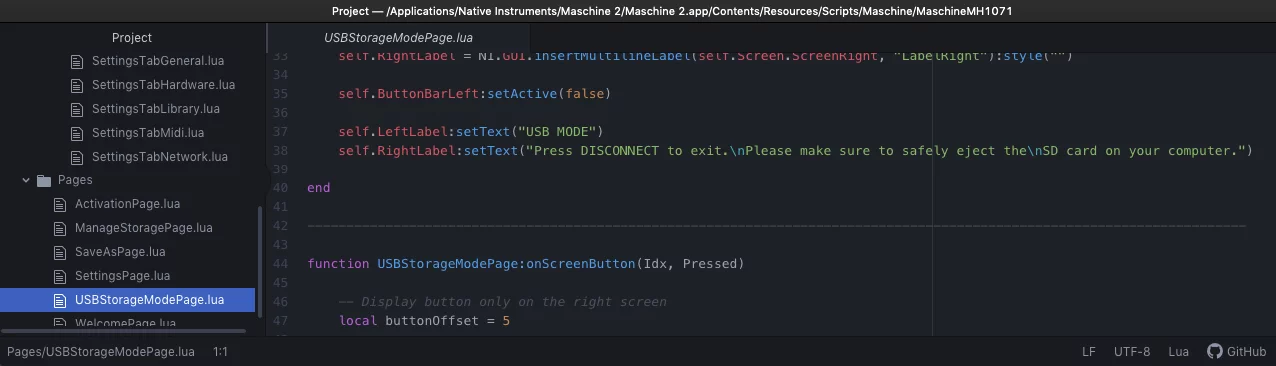This screenshot has width=1276, height=366.
Task: Click file icon beside ActivationPage.lua
Action: [x=60, y=204]
